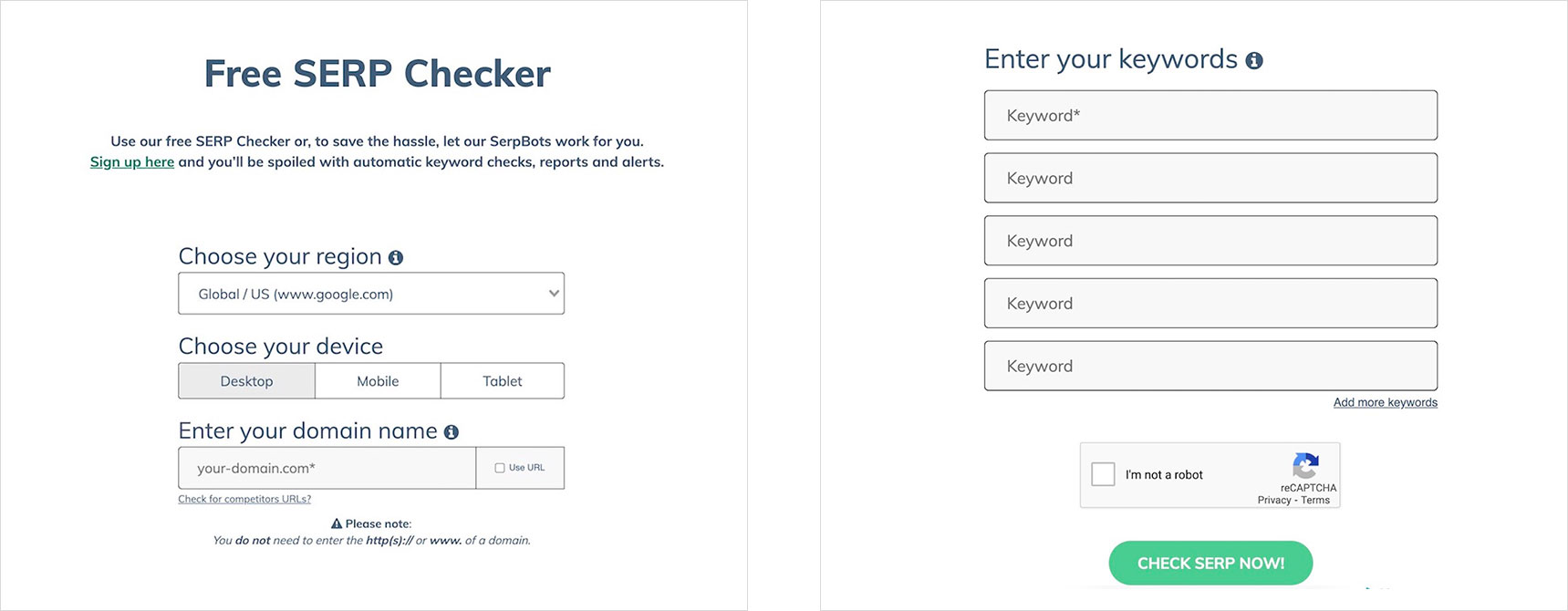The width and height of the screenshot is (1568, 611).
Task: Click the warning triangle by Please note
Action: click(x=337, y=523)
